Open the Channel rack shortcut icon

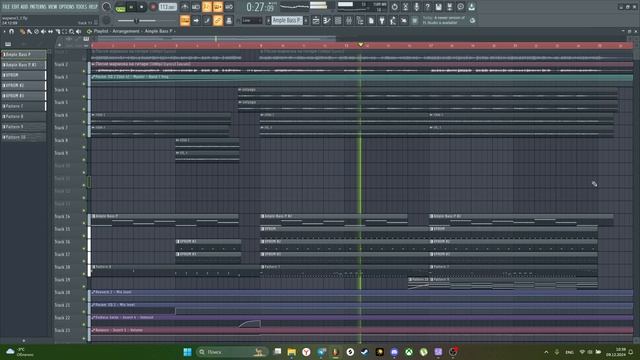(338, 20)
